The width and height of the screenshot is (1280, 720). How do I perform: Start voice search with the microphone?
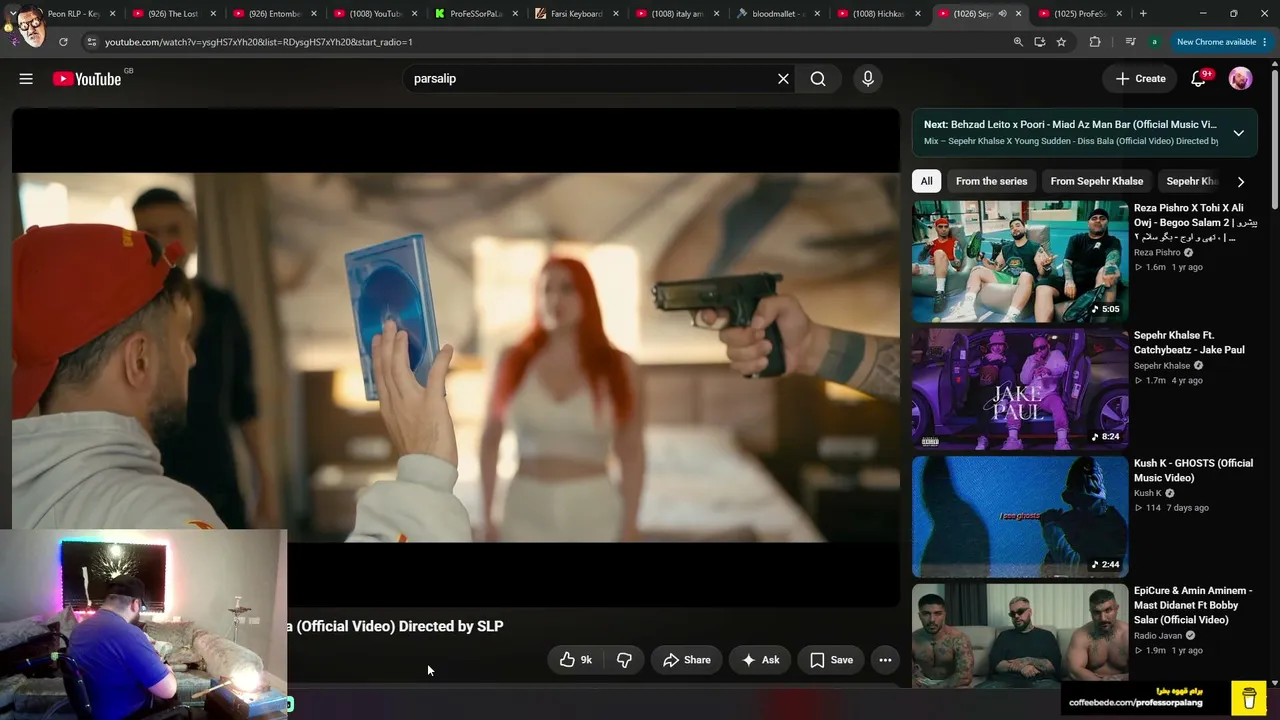click(868, 79)
